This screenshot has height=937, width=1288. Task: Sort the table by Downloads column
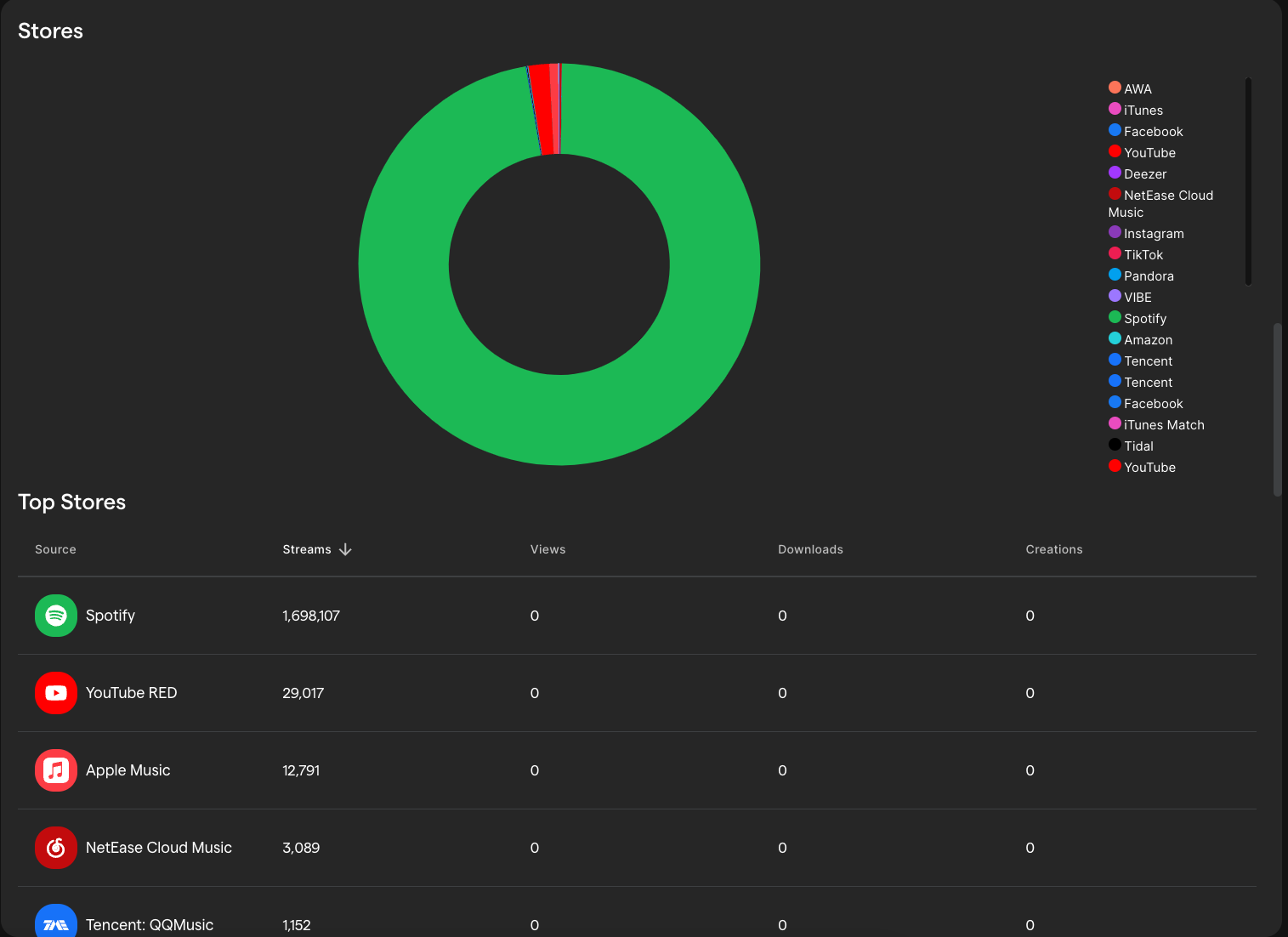coord(810,549)
